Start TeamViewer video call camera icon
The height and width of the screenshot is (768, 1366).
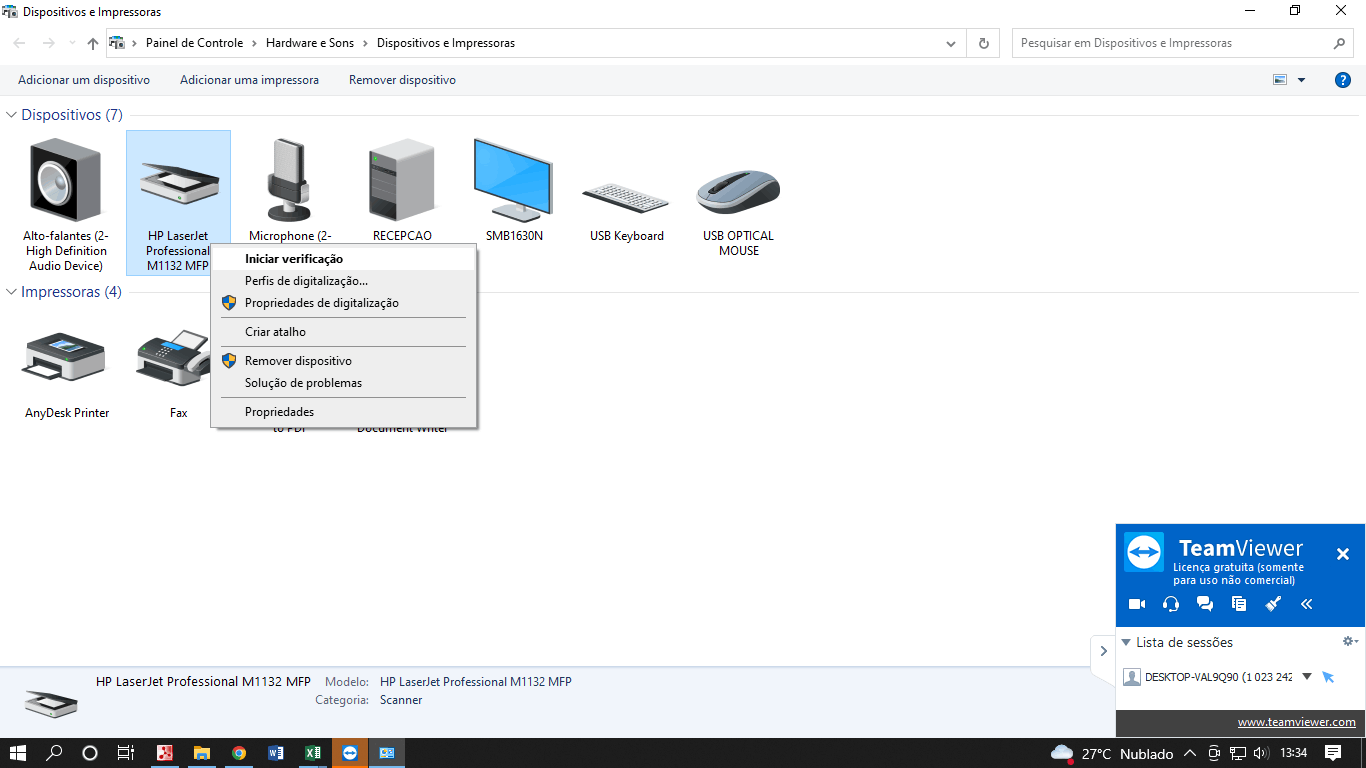click(x=1137, y=604)
